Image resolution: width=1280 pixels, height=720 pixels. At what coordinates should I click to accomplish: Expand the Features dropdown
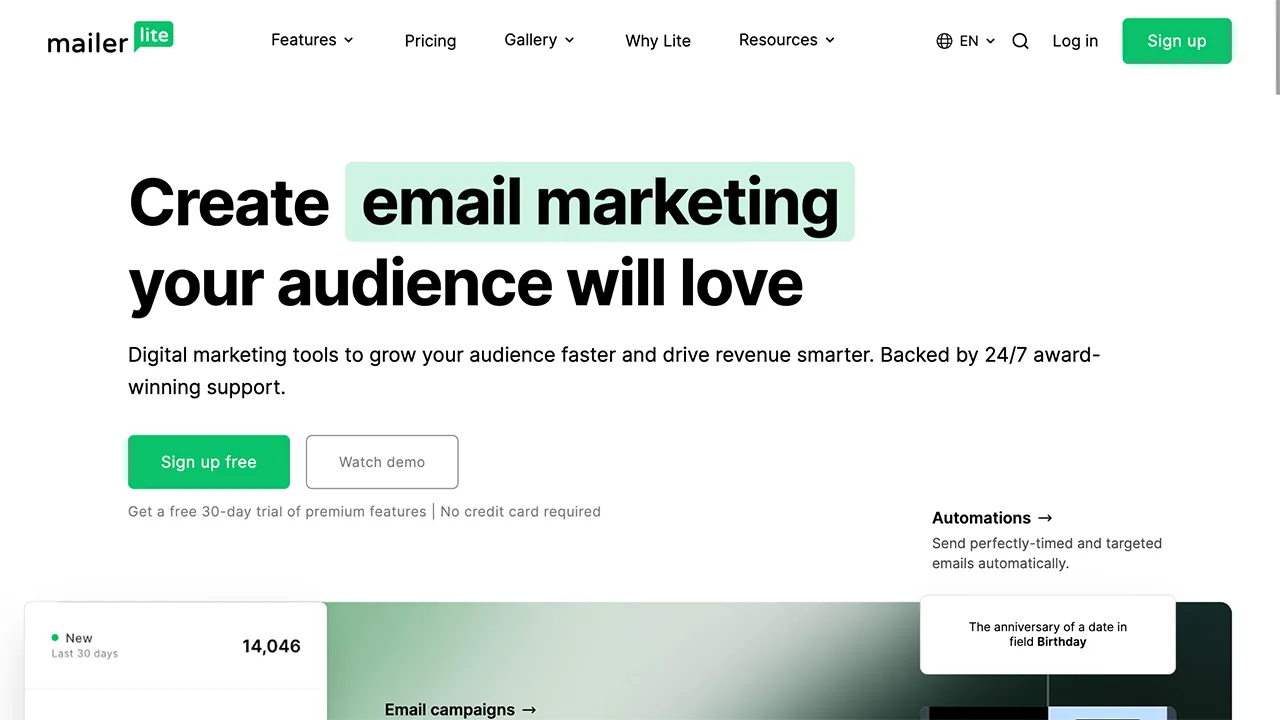click(312, 40)
